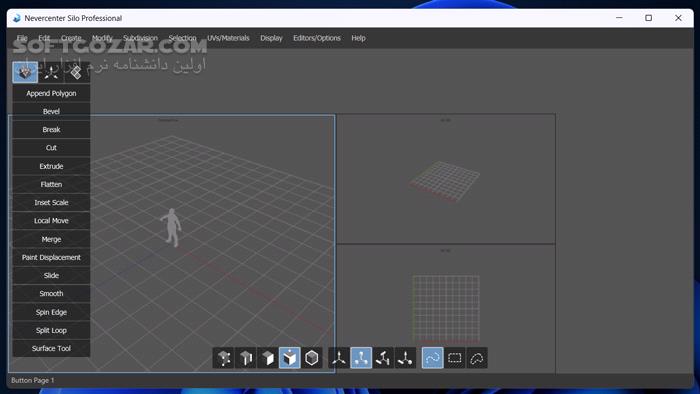Click the Split Loop button
Screen dimensions: 700x394
tap(51, 330)
